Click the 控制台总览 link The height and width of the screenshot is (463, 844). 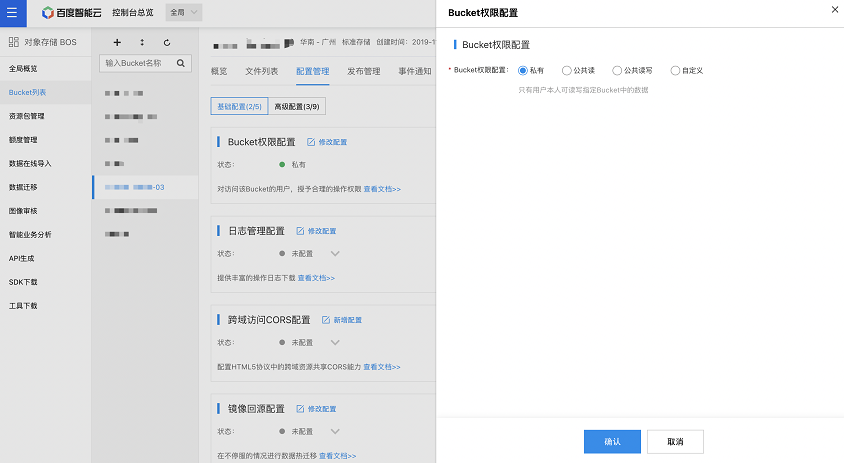pyautogui.click(x=133, y=12)
